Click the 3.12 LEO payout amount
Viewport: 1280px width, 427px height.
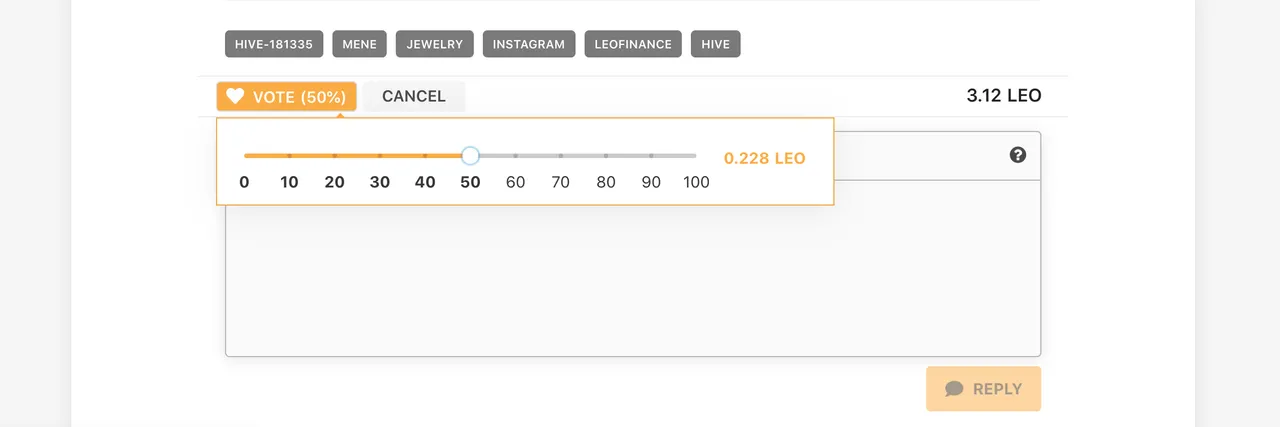(1004, 96)
